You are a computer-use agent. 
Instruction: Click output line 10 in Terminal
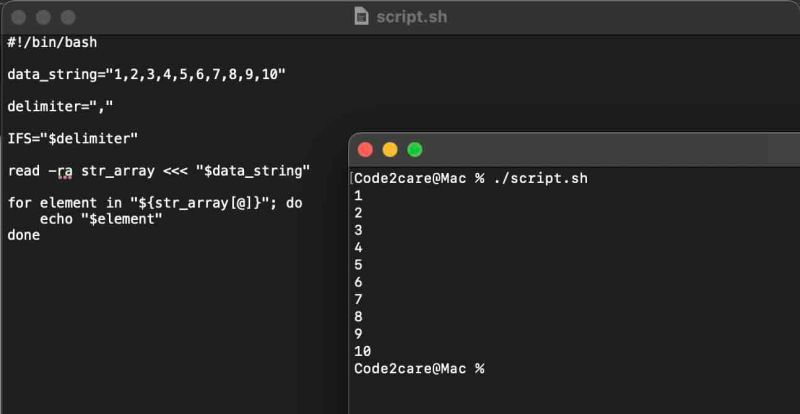coord(363,351)
